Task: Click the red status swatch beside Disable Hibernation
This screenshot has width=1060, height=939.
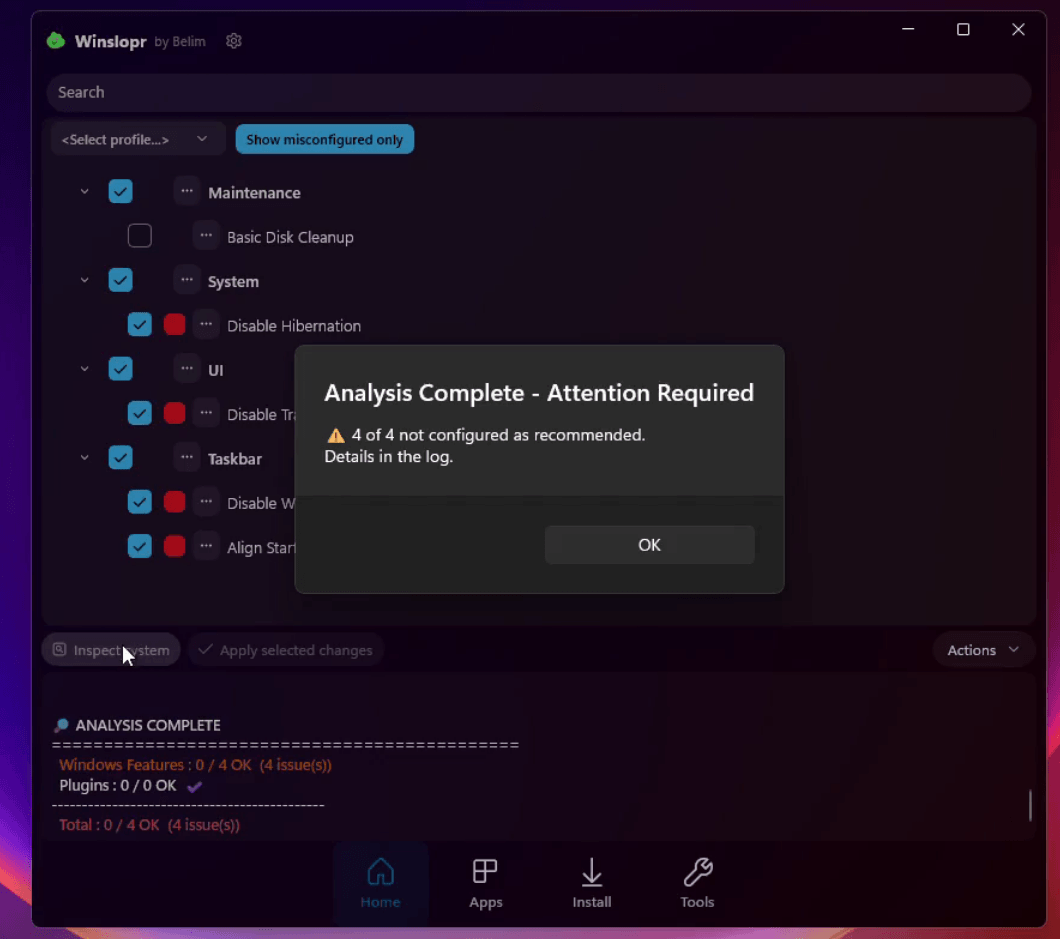Action: click(173, 324)
